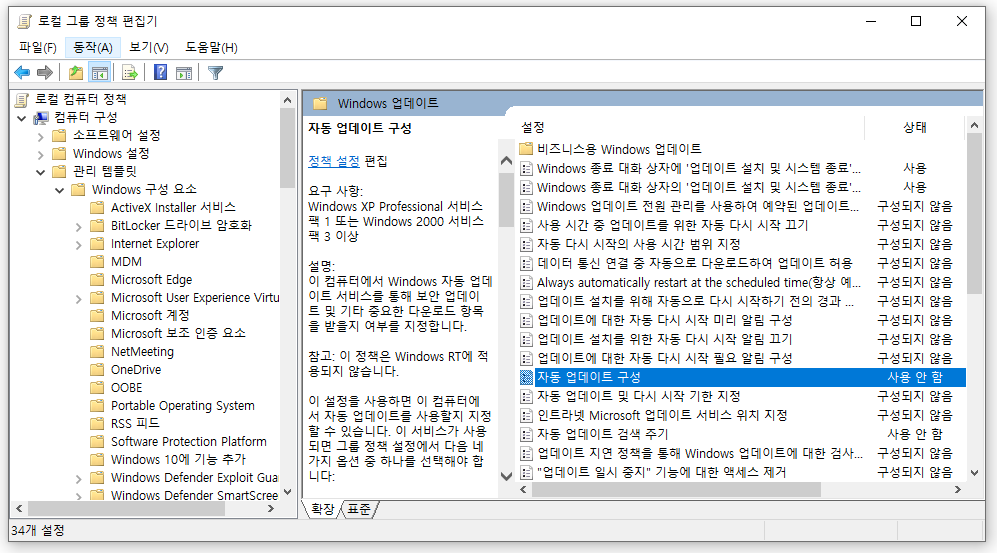
Task: Click the policy icon beside "업데이트 일시 중지" 기능에 대한 액세스 제거
Action: coord(526,473)
